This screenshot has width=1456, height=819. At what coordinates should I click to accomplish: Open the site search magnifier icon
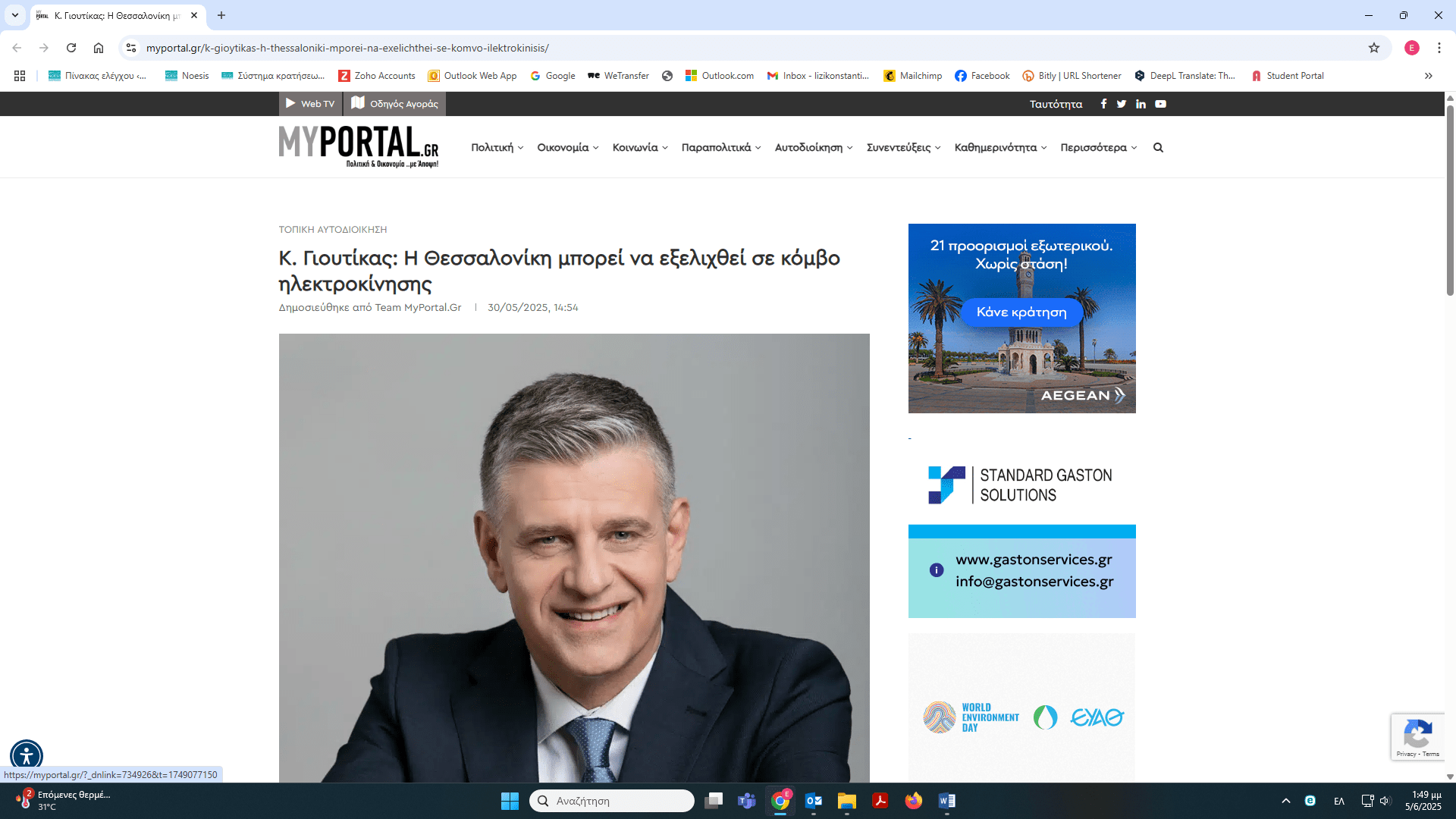point(1158,148)
